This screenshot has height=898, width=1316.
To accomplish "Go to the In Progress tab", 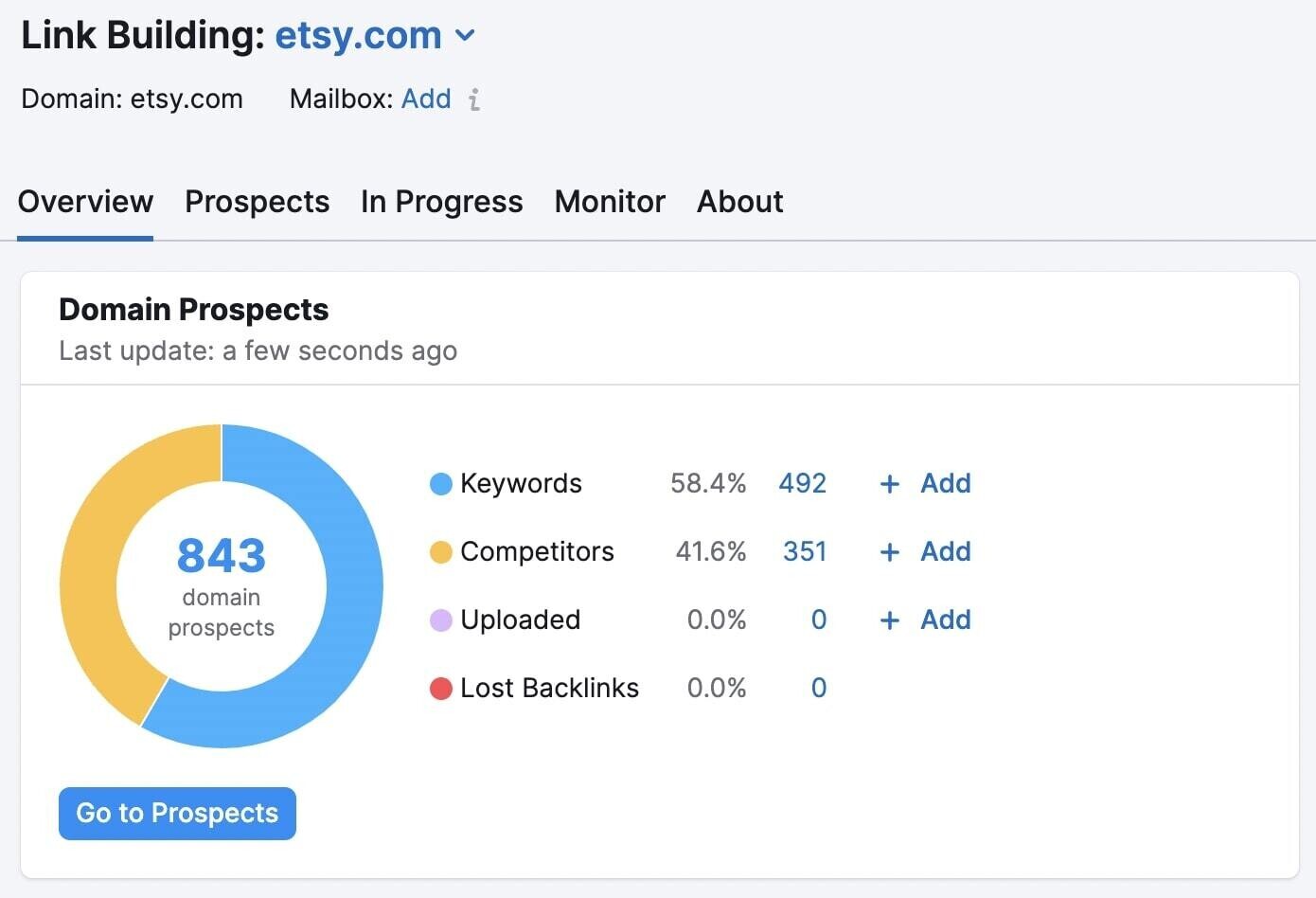I will (441, 202).
